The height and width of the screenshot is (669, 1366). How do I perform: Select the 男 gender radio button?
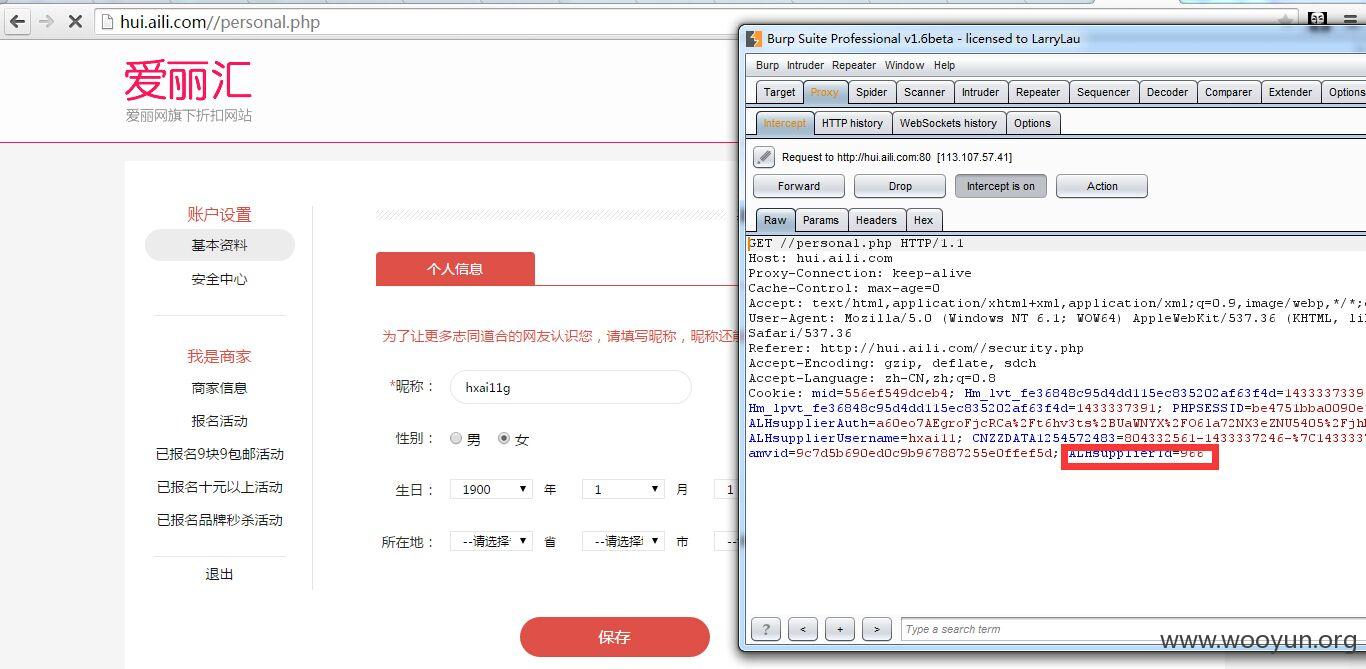coord(456,438)
